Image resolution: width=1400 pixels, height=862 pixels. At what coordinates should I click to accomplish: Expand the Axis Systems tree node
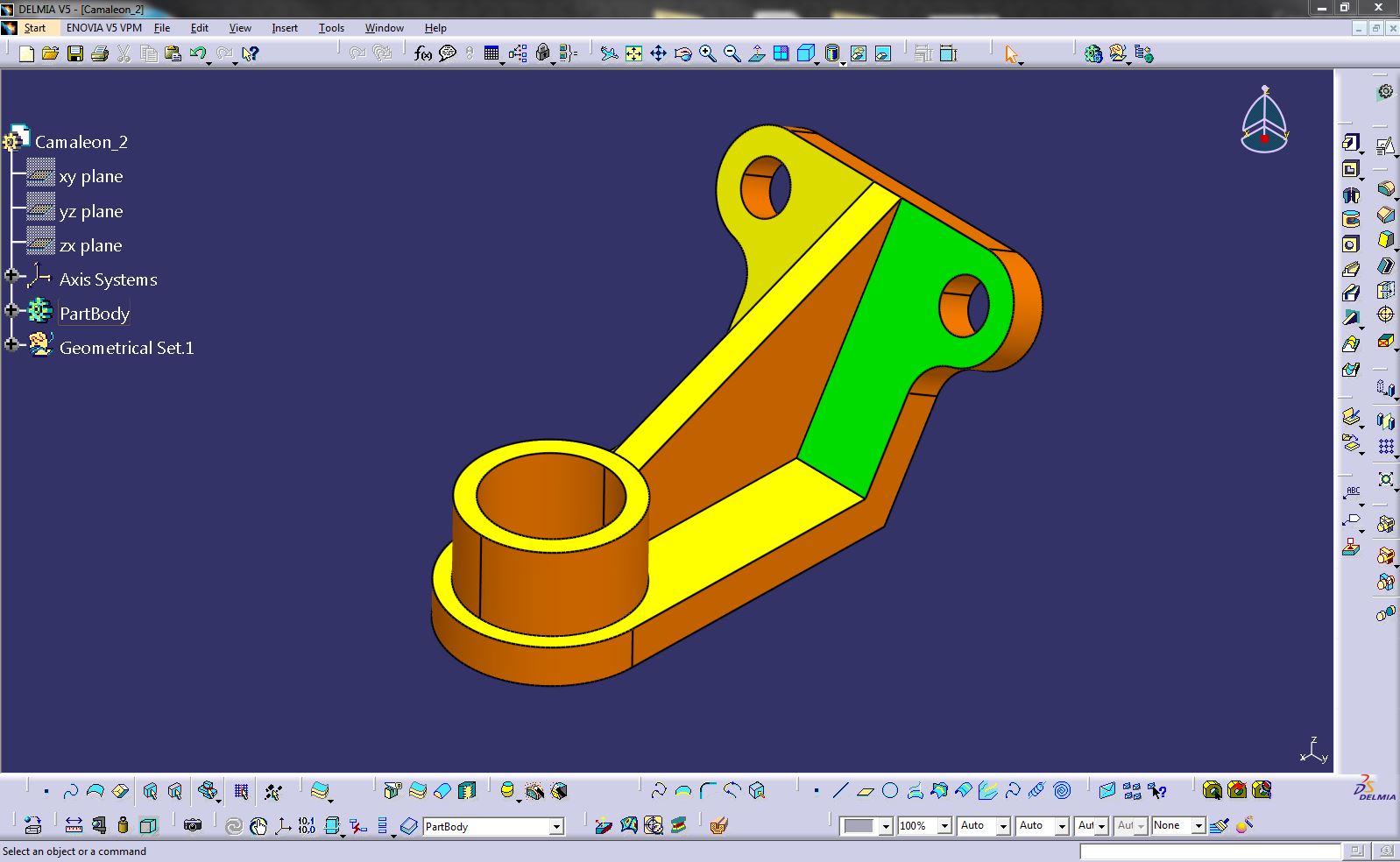11,276
